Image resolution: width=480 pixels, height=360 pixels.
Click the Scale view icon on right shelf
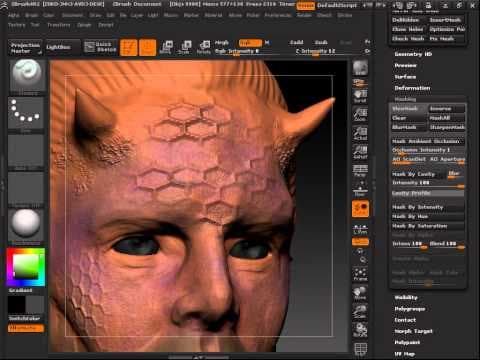[360, 311]
